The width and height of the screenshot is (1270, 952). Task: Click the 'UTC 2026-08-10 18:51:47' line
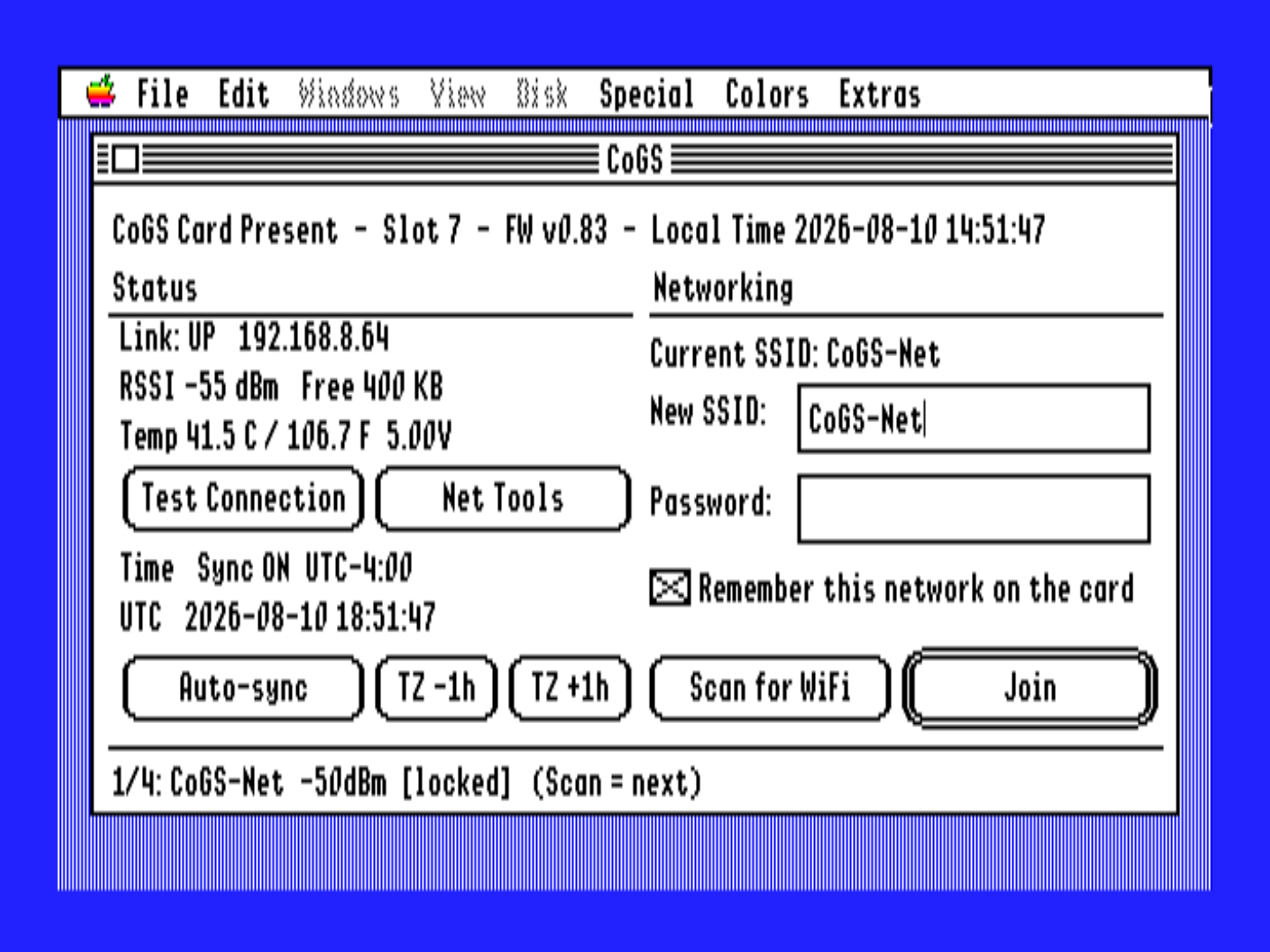278,617
